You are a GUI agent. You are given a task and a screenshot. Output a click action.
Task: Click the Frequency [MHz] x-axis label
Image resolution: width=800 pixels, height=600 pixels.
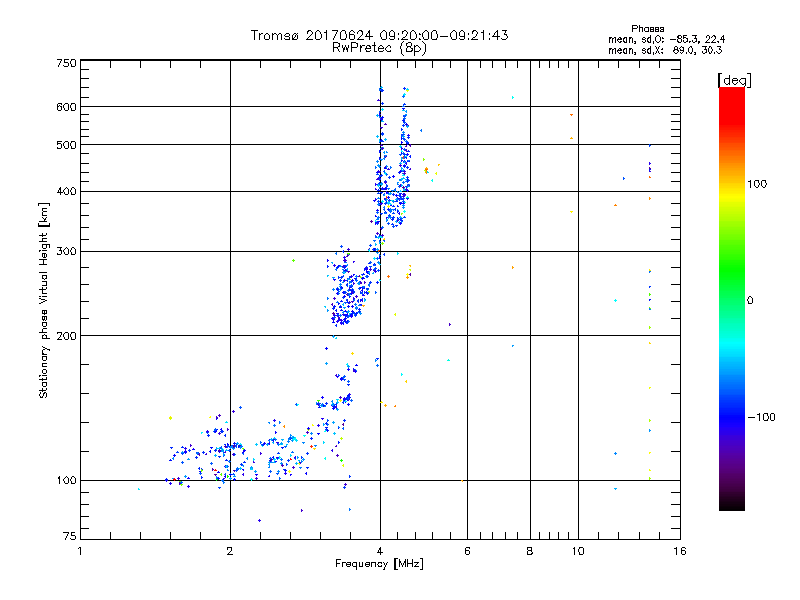pos(379,565)
